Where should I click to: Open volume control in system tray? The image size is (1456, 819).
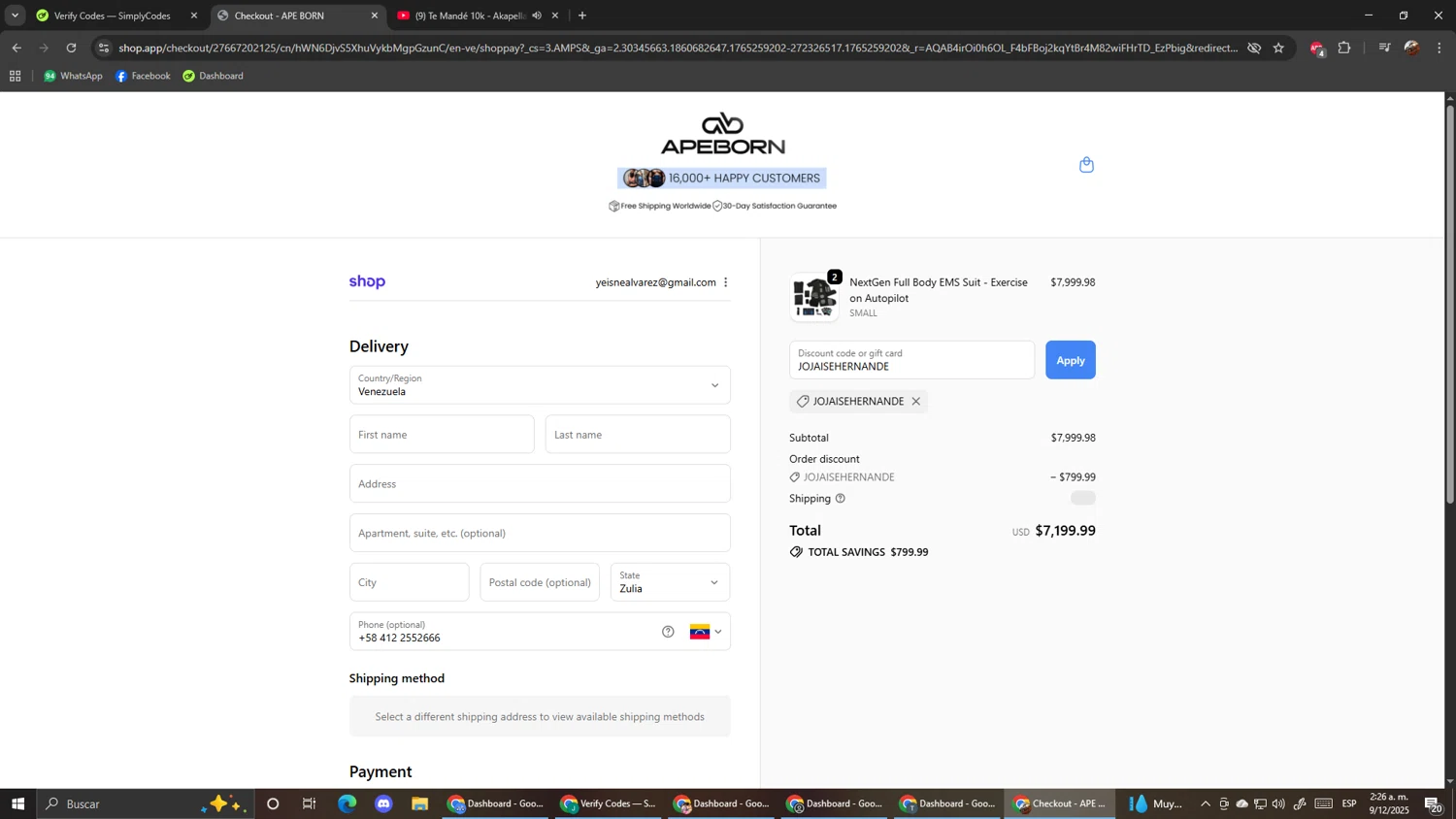click(x=1278, y=803)
